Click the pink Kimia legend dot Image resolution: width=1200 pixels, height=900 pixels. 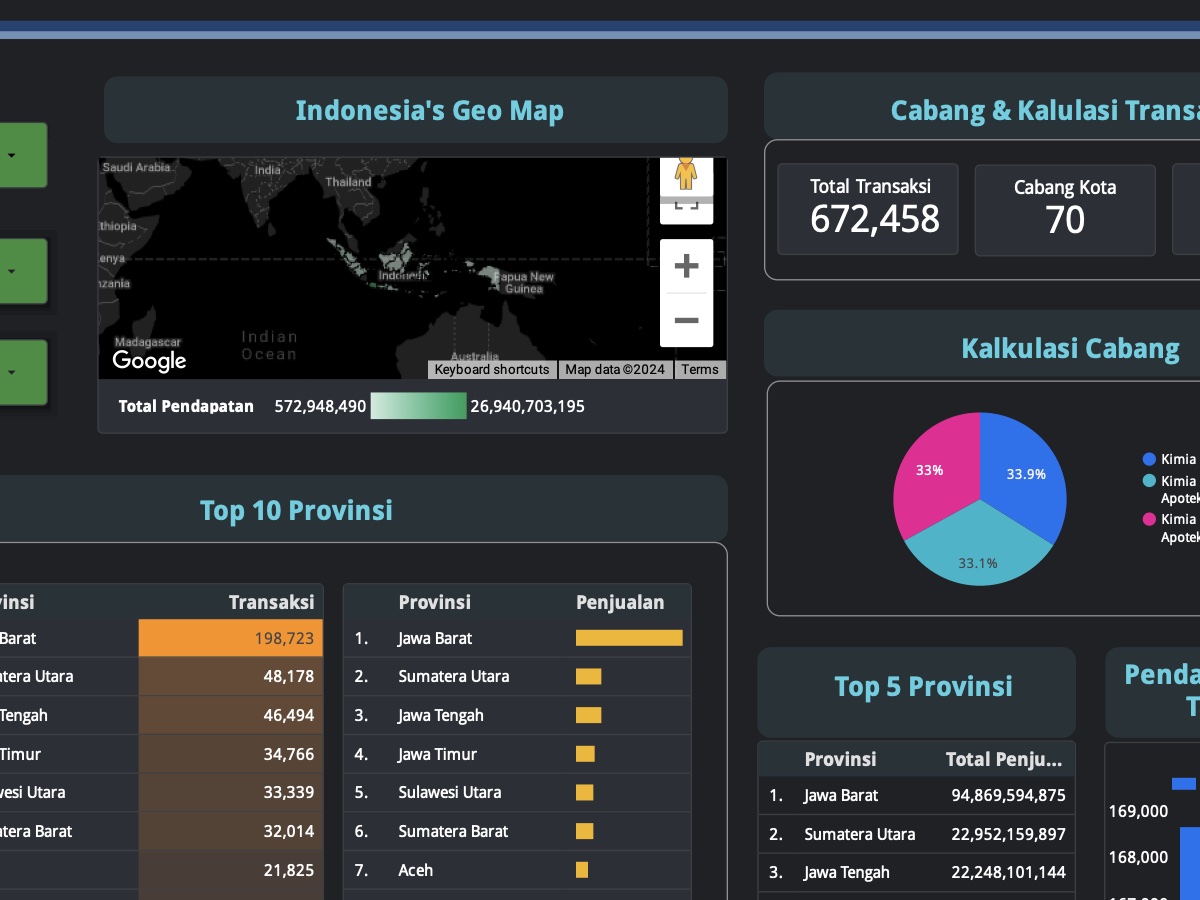point(1149,519)
